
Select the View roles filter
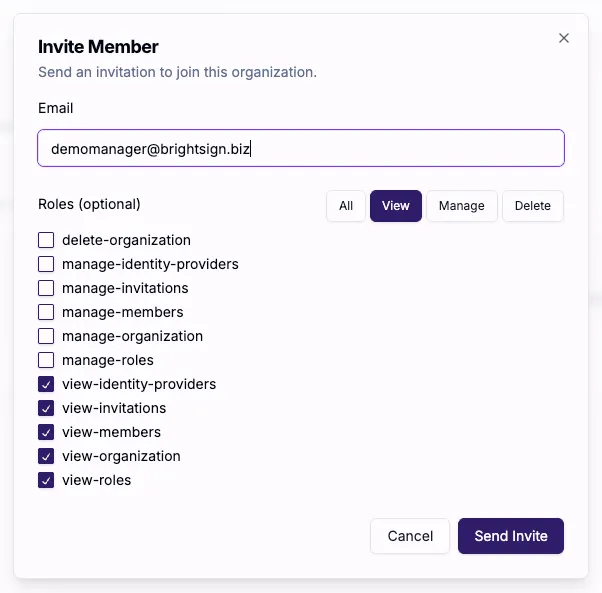[396, 206]
